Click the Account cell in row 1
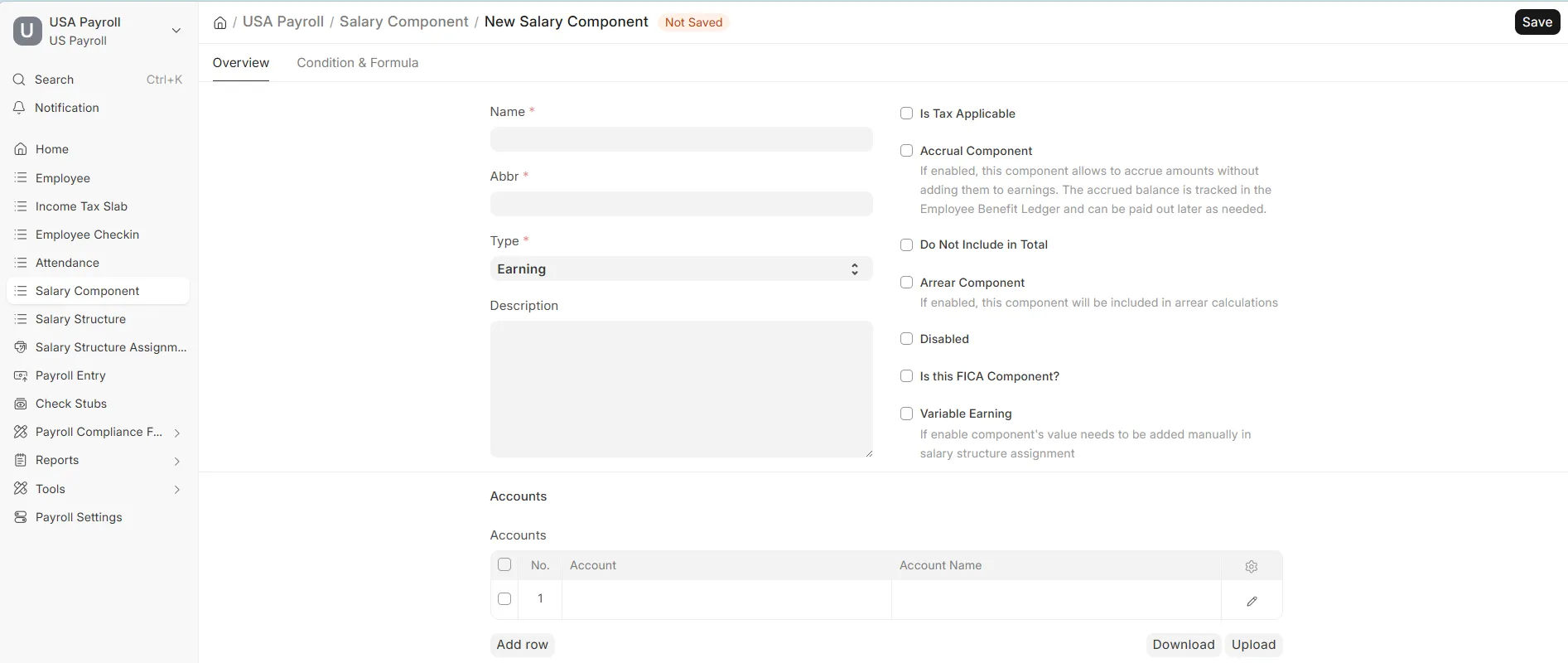The width and height of the screenshot is (1568, 663). [726, 599]
